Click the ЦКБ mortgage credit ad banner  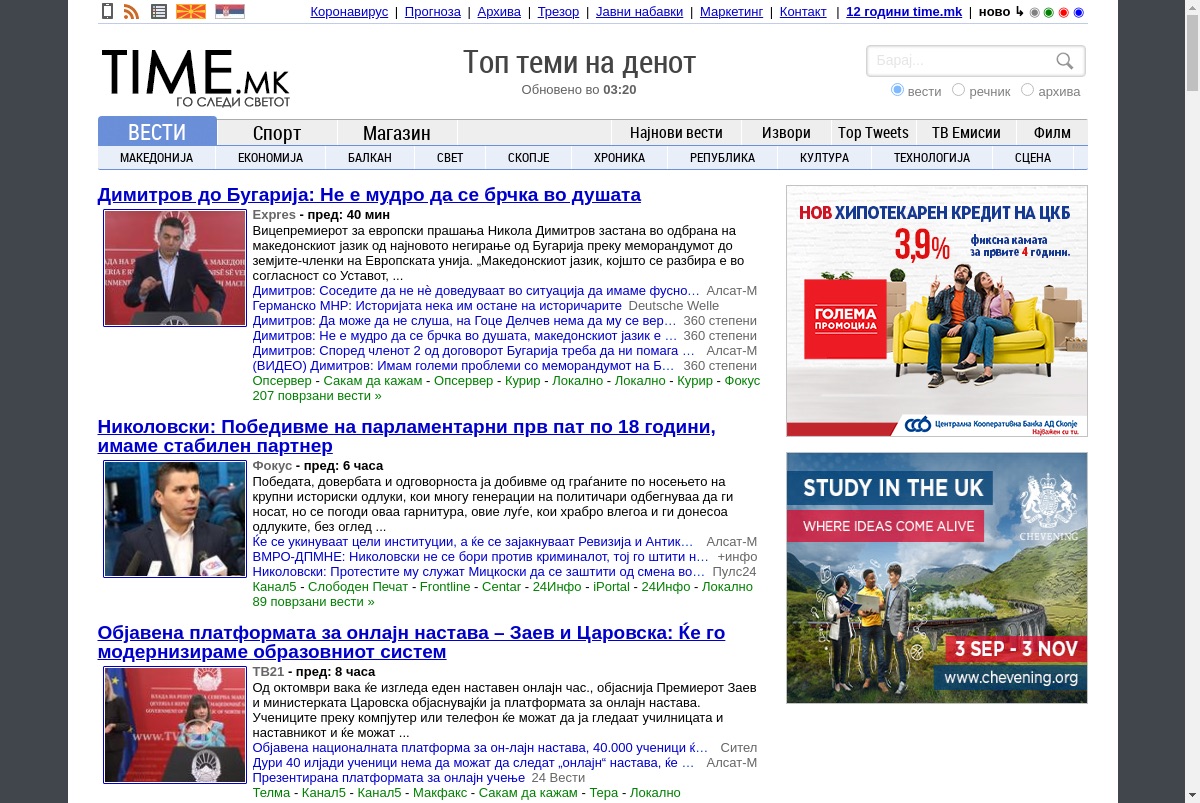click(x=937, y=311)
